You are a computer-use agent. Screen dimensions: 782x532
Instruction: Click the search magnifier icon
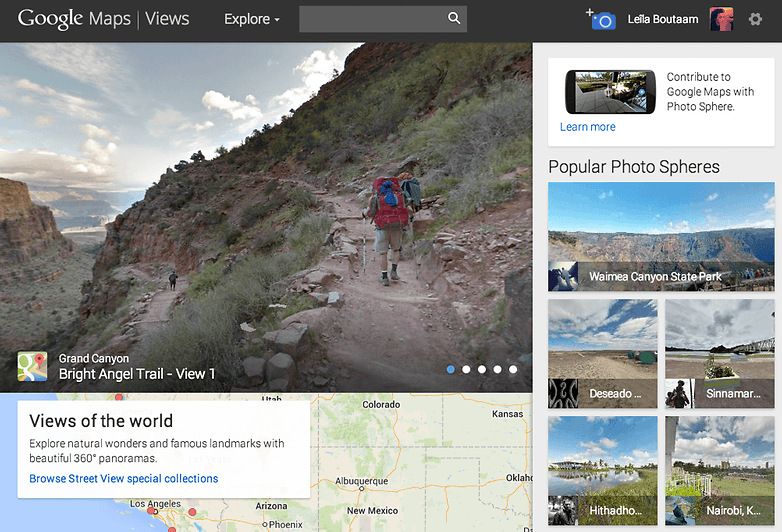point(454,18)
